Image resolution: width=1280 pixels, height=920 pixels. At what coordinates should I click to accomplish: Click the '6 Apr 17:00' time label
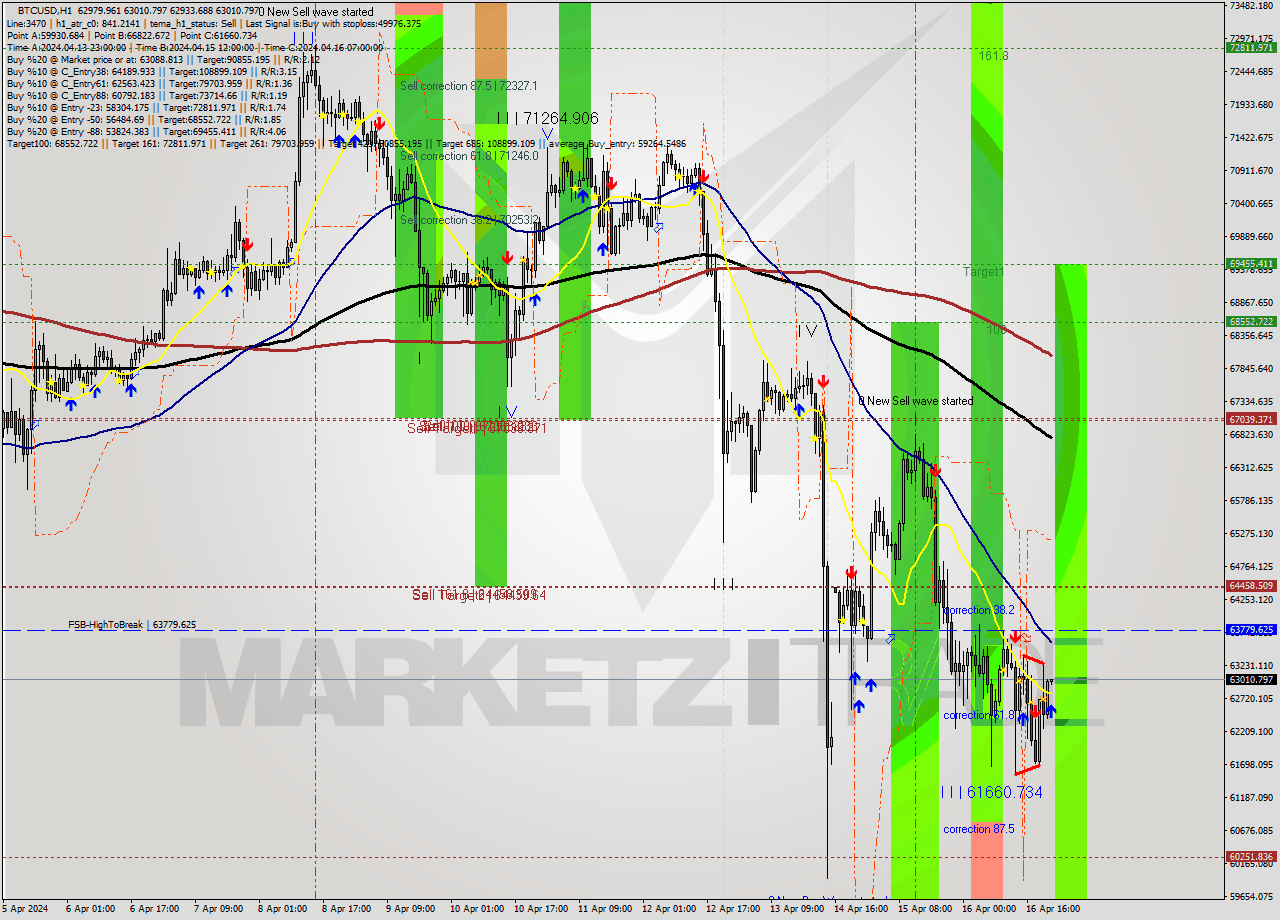pos(154,909)
